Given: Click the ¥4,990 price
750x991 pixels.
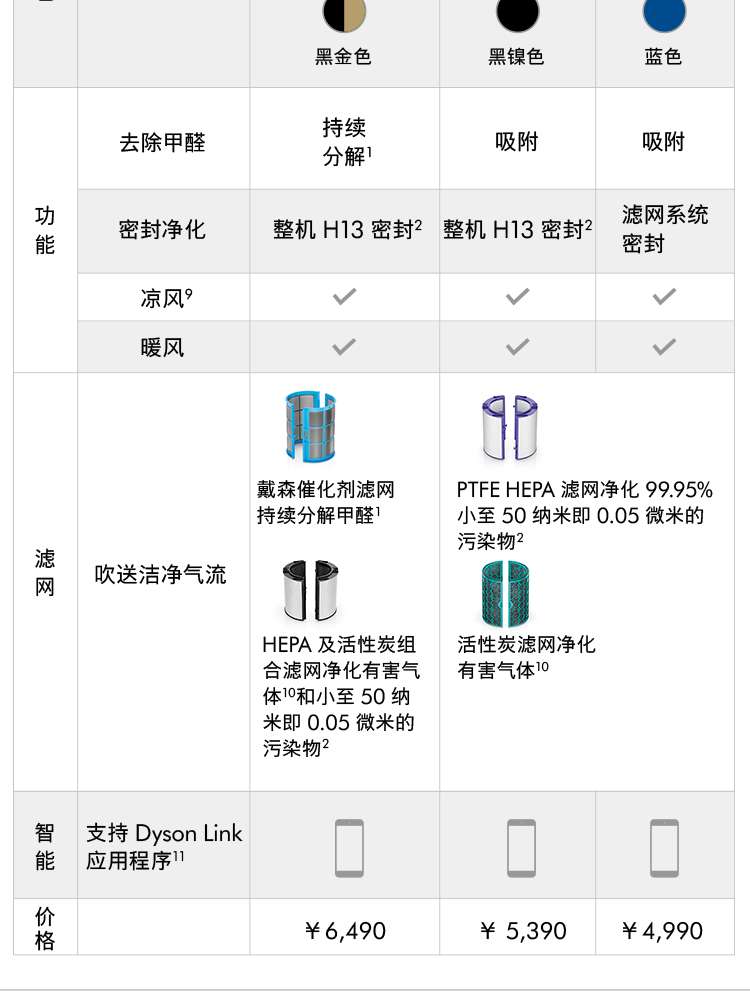Looking at the screenshot, I should coord(663,931).
